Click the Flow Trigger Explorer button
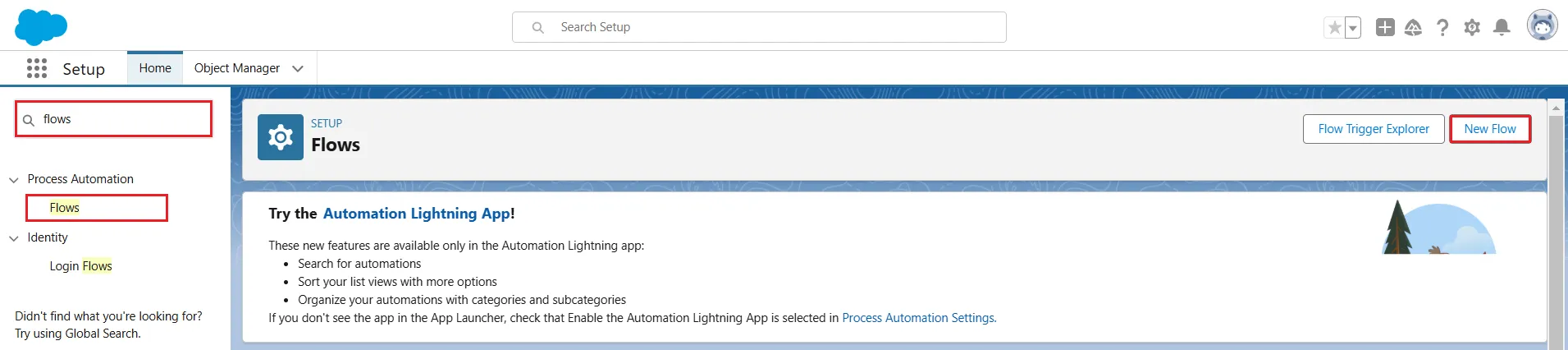Screen dimensions: 1568x350 point(1373,129)
